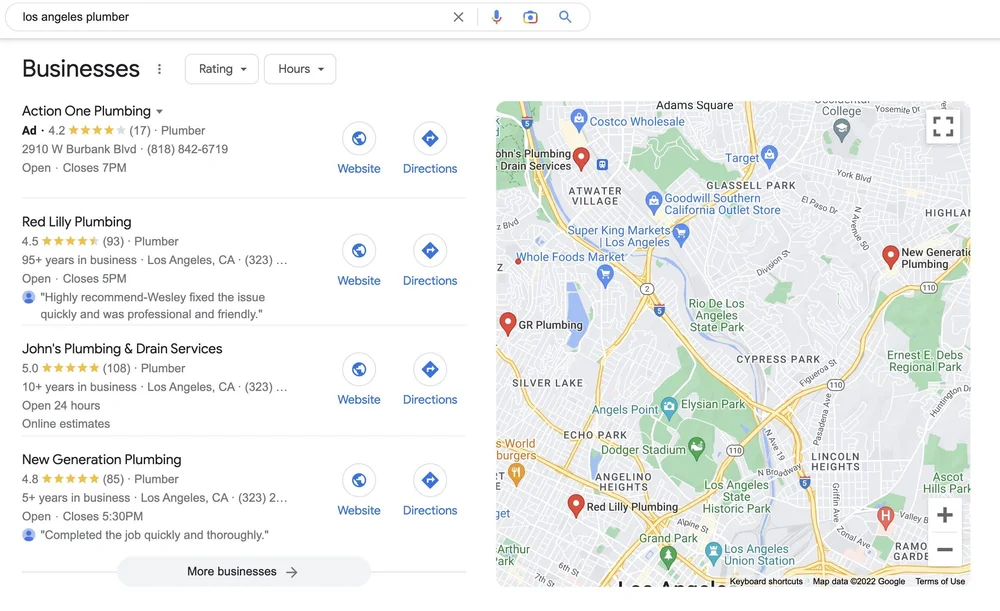Image resolution: width=1000 pixels, height=611 pixels.
Task: Open the three-dot menu beside Businesses
Action: pyautogui.click(x=159, y=69)
